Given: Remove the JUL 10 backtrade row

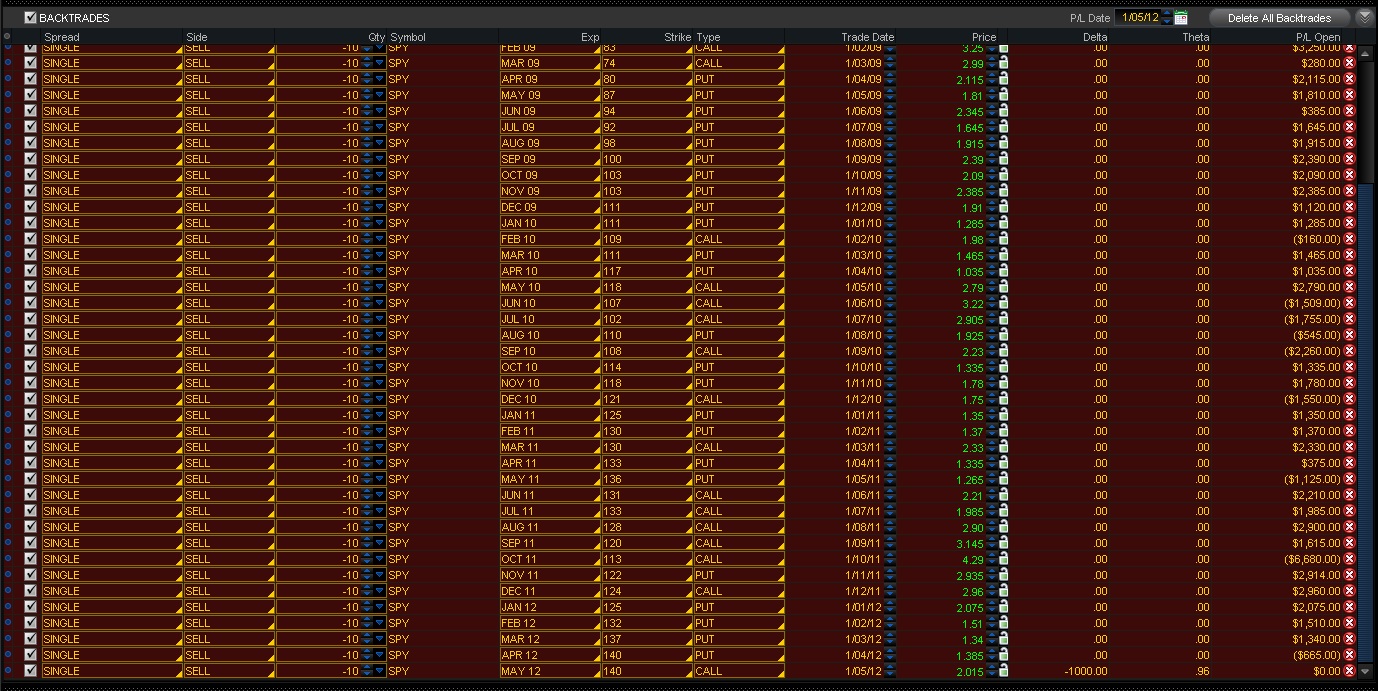Looking at the screenshot, I should [1349, 319].
